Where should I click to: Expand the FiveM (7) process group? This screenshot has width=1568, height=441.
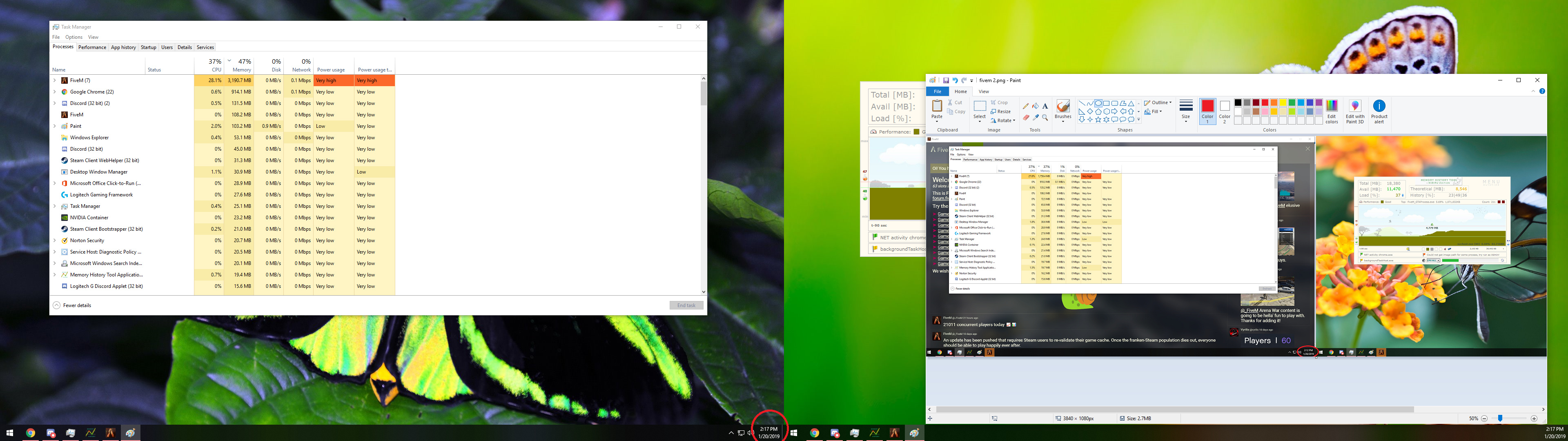pyautogui.click(x=55, y=80)
